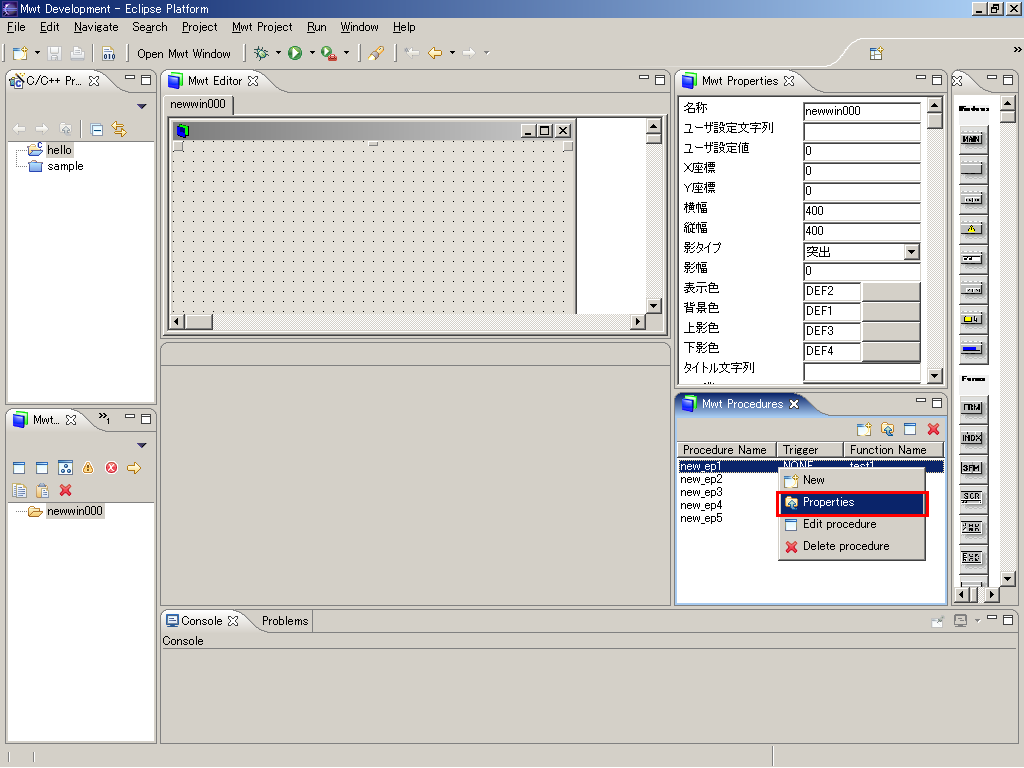Click the red error circle icon in Mwt view
Image resolution: width=1024 pixels, height=768 pixels.
point(112,468)
